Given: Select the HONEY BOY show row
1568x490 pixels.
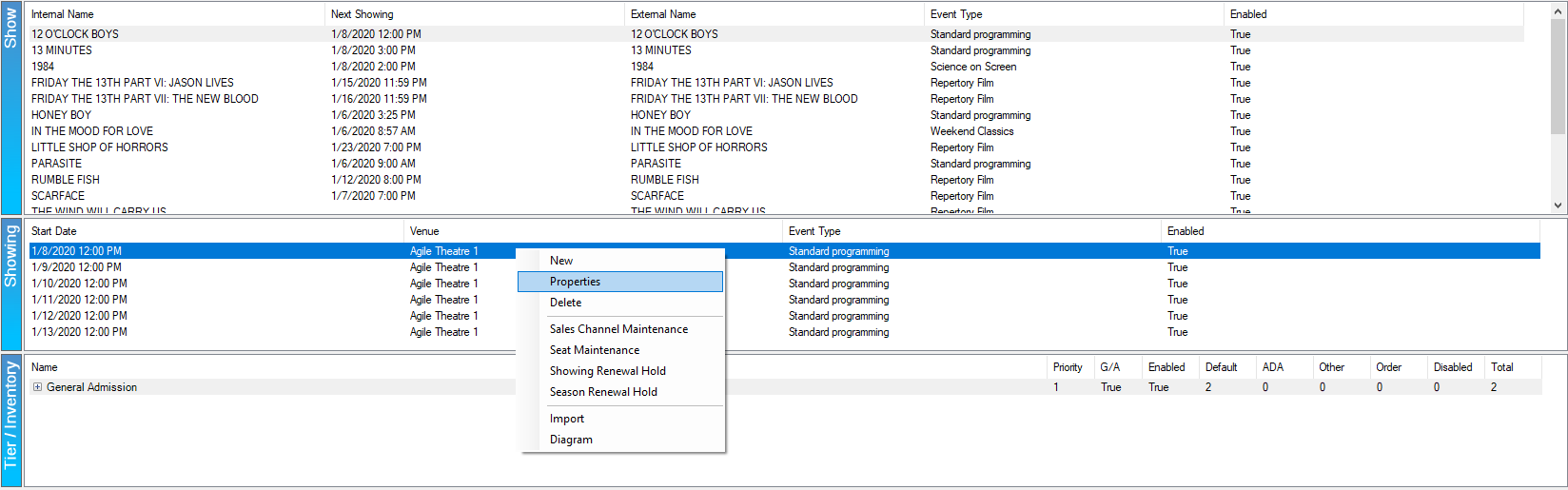Looking at the screenshot, I should pyautogui.click(x=775, y=115).
